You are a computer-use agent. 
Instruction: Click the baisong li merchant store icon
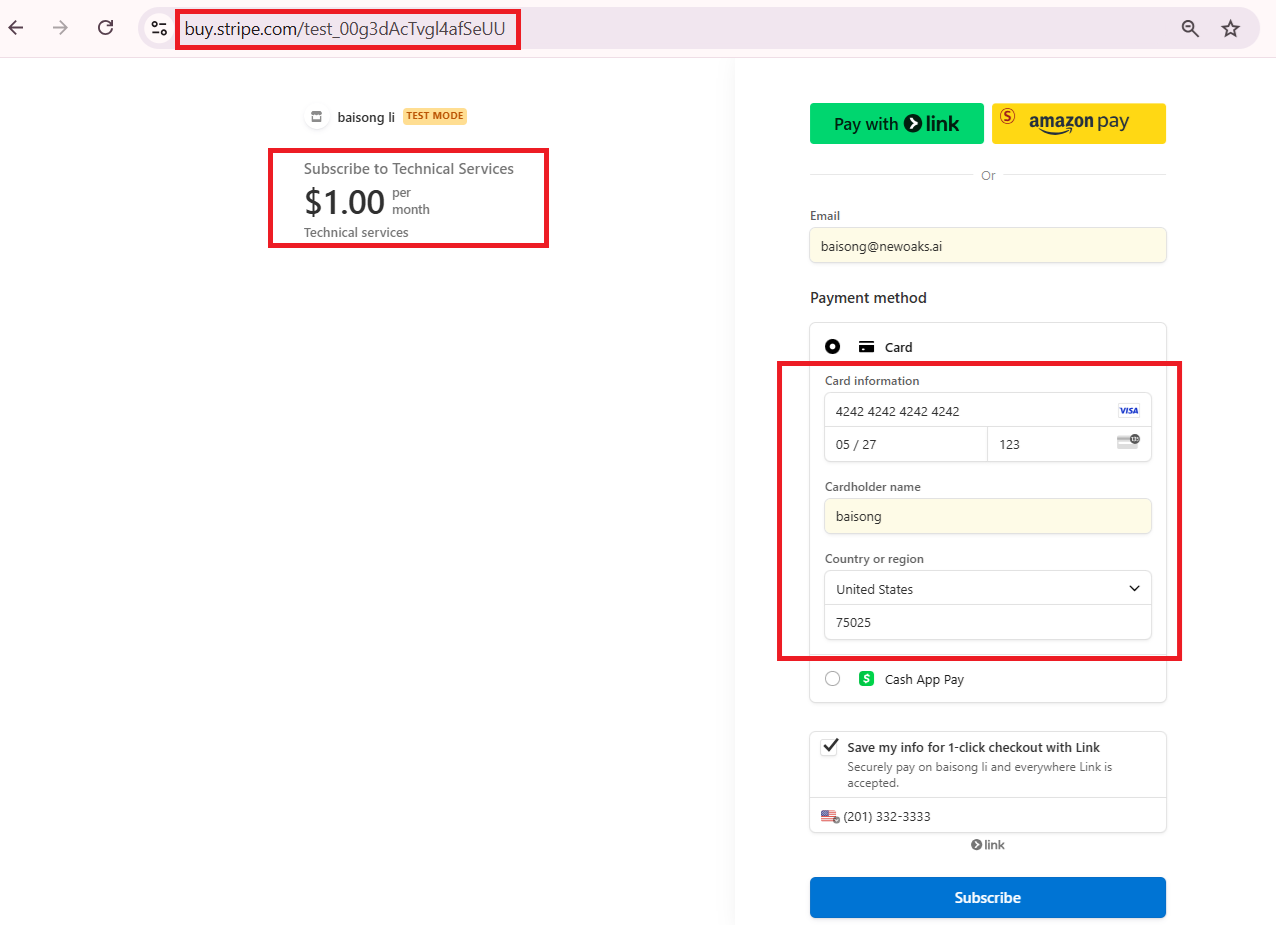317,116
